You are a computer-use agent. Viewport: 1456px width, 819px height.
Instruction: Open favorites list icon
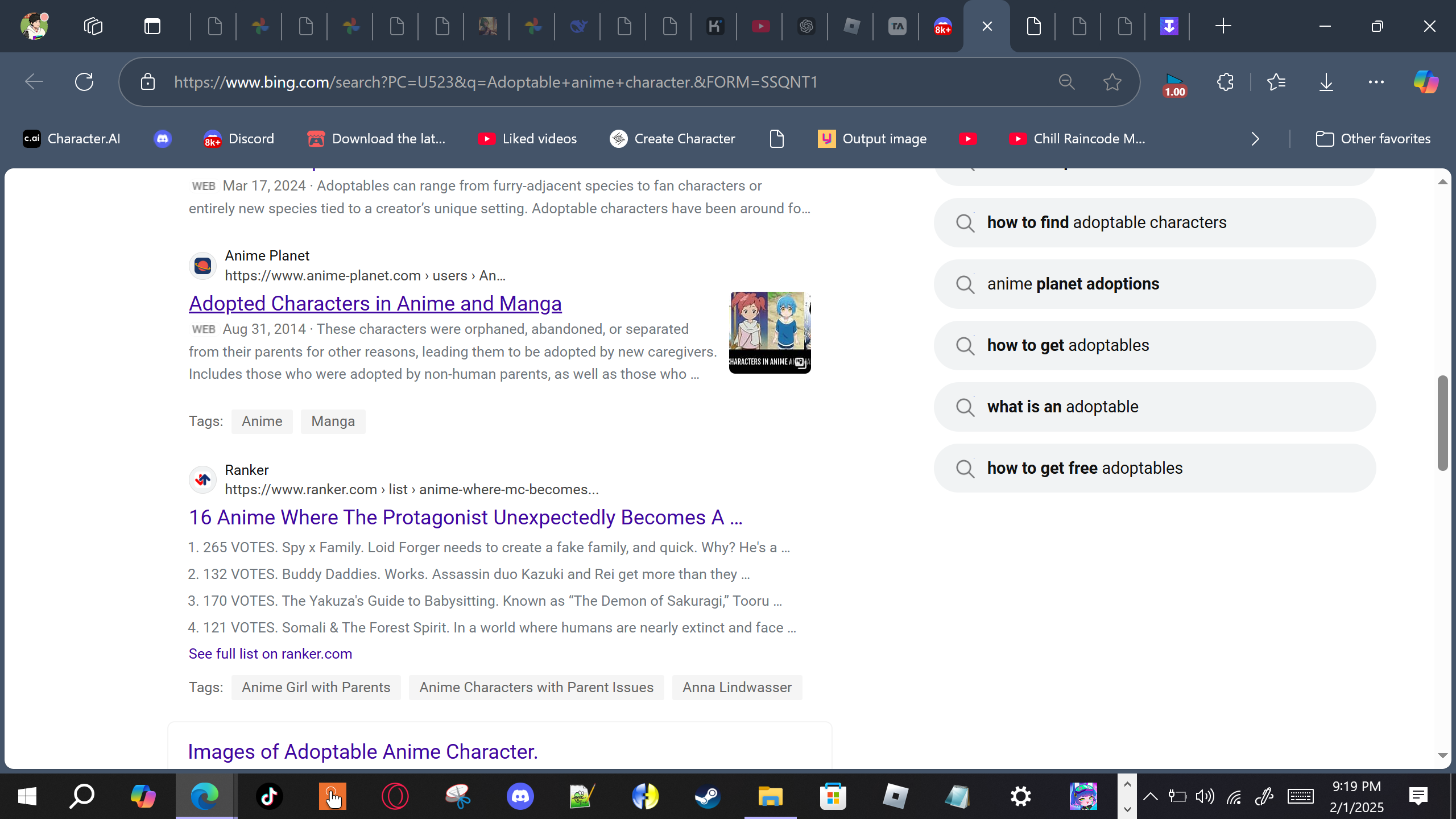point(1276,82)
